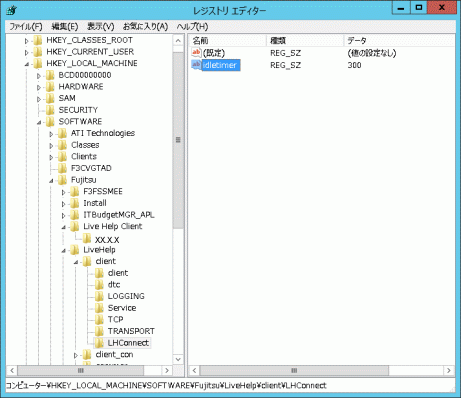
Task: Collapse Fujitsu tree arrow
Action: pyautogui.click(x=51, y=181)
